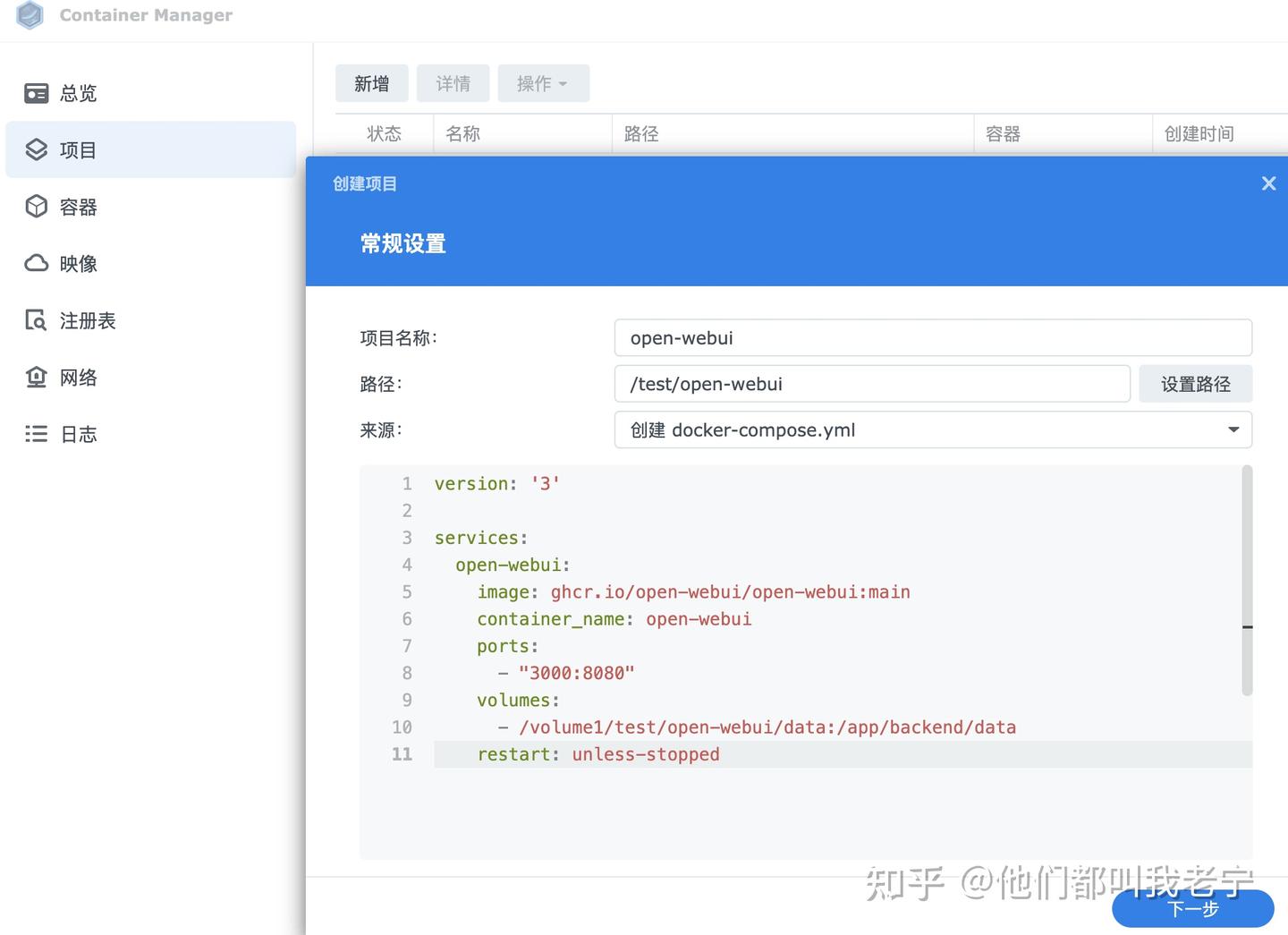This screenshot has height=935, width=1288.
Task: Click the "container_name: open-webui" line
Action: coord(614,619)
